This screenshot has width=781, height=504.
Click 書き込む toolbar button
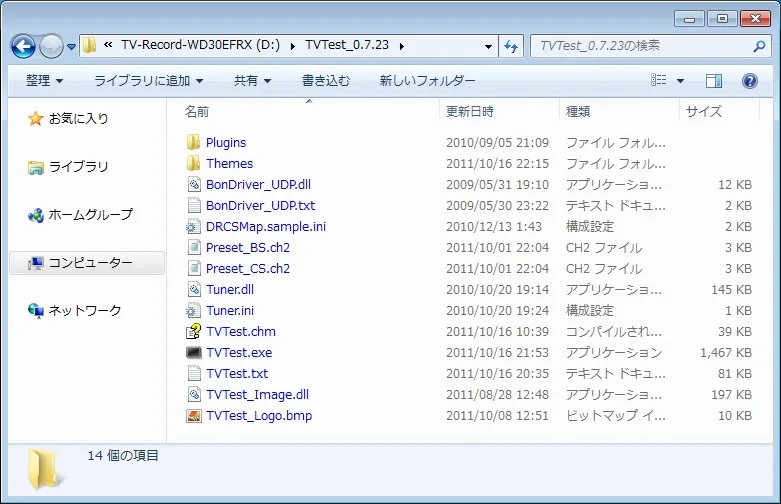[326, 81]
